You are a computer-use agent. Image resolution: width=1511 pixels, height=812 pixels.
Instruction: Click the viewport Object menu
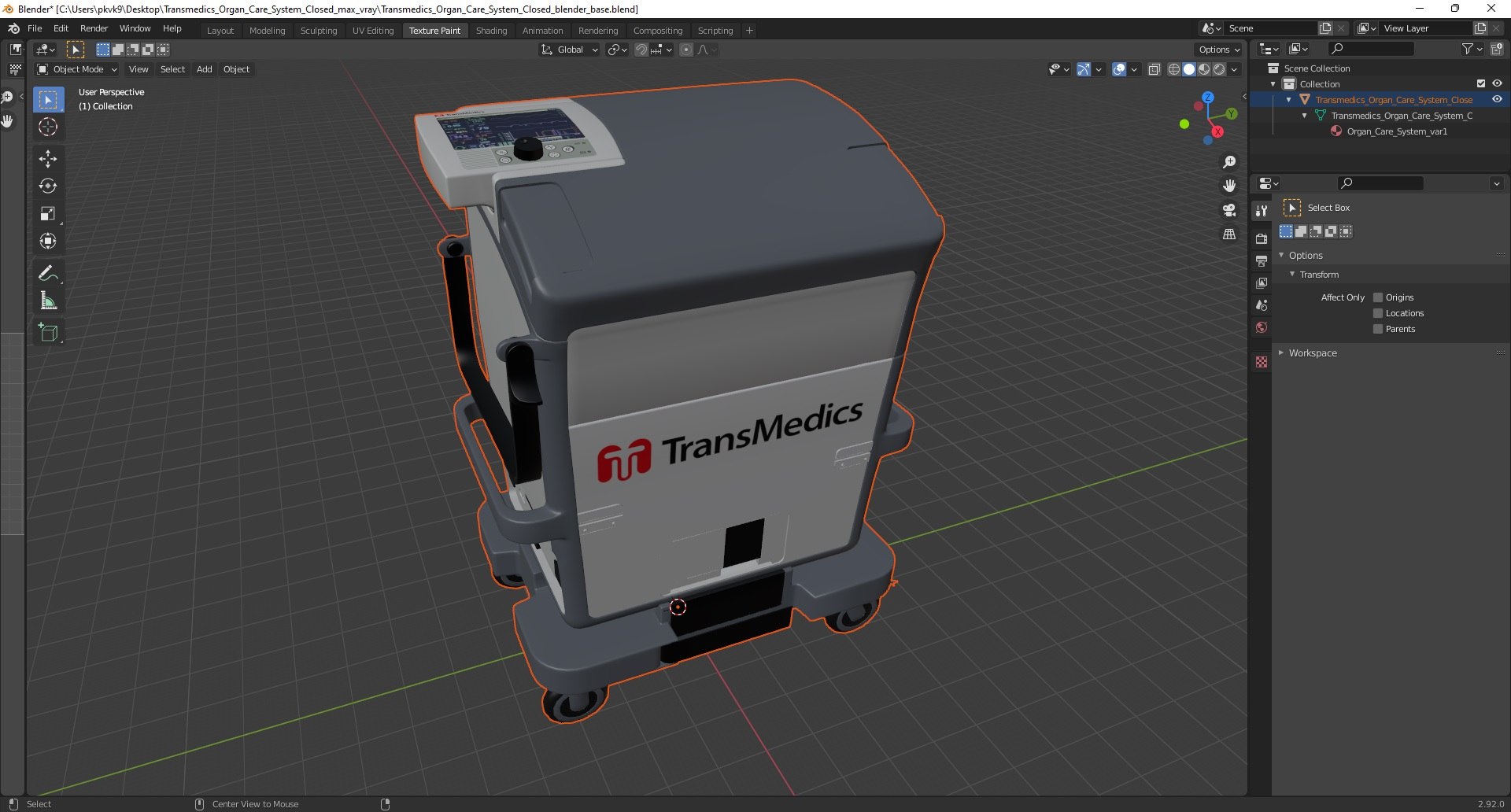[x=236, y=69]
